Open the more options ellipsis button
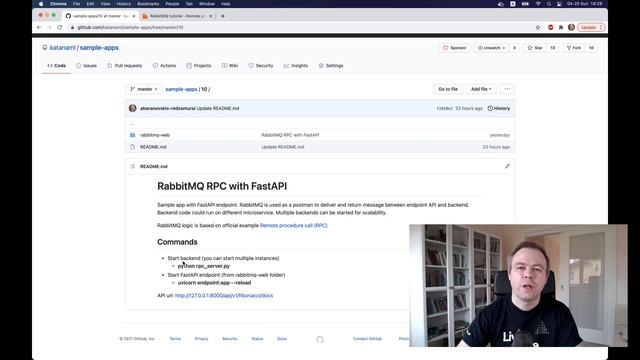640x360 pixels. [x=507, y=89]
